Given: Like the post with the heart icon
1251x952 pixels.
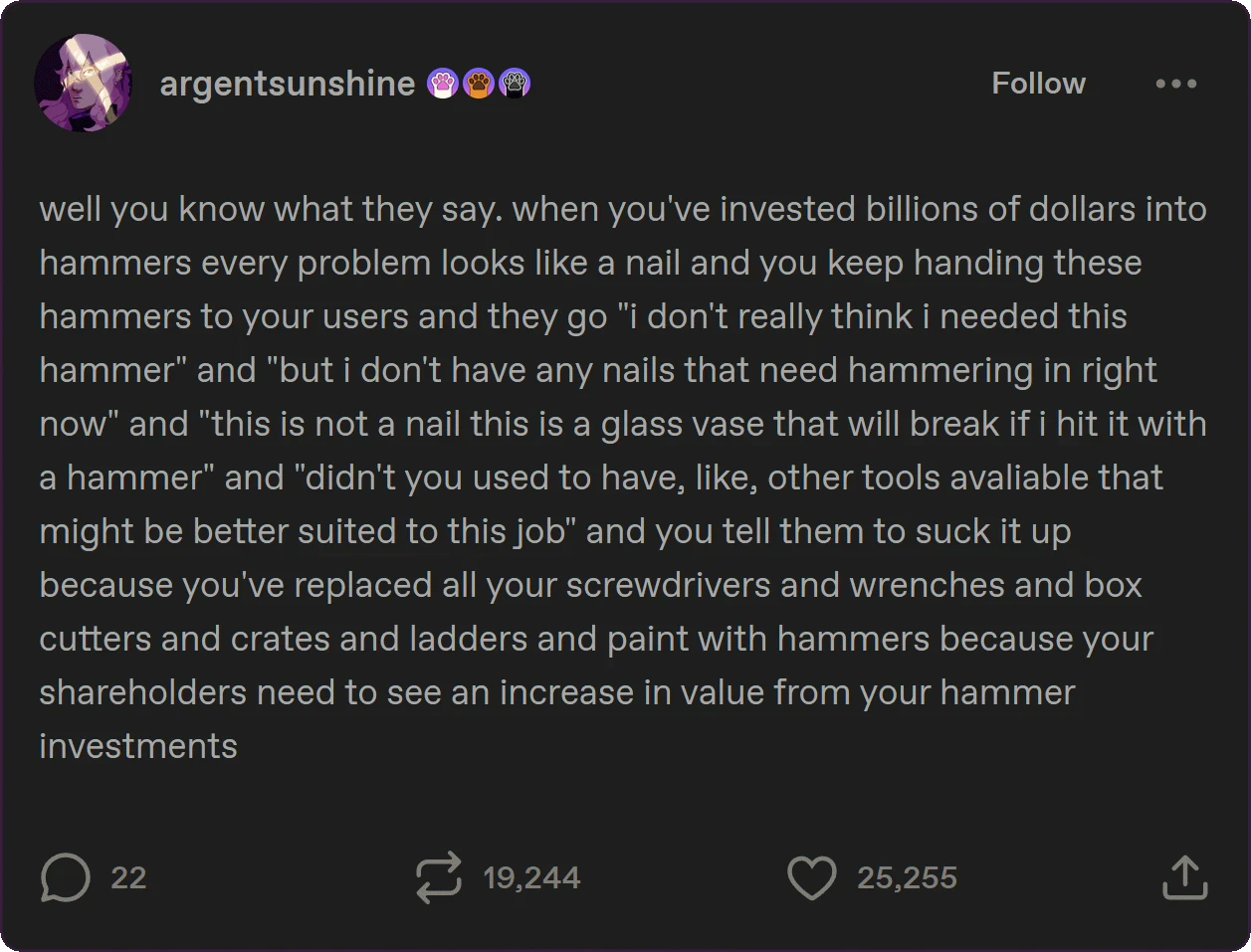Looking at the screenshot, I should 811,877.
